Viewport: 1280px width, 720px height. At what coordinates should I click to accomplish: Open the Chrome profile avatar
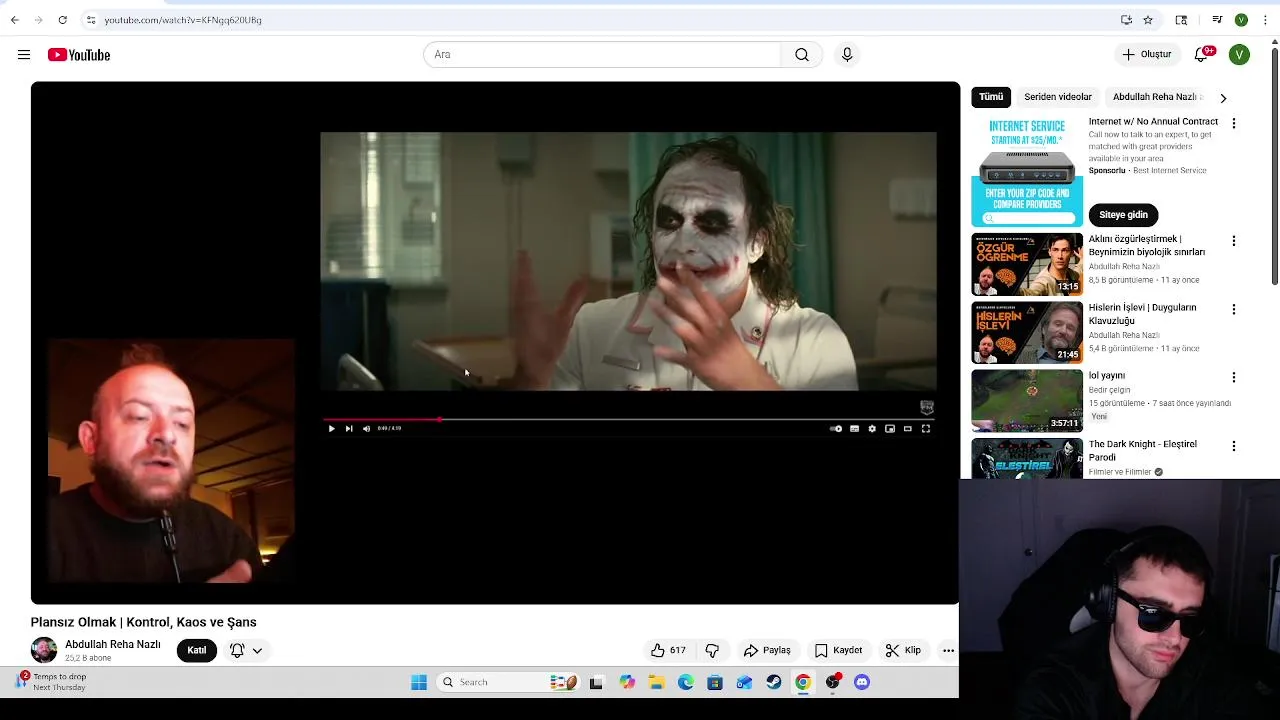[x=1241, y=20]
